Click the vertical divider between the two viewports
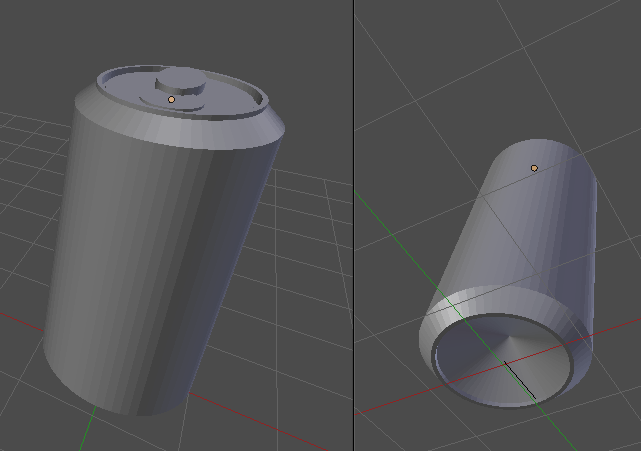Viewport: 641px width, 451px height. click(354, 225)
